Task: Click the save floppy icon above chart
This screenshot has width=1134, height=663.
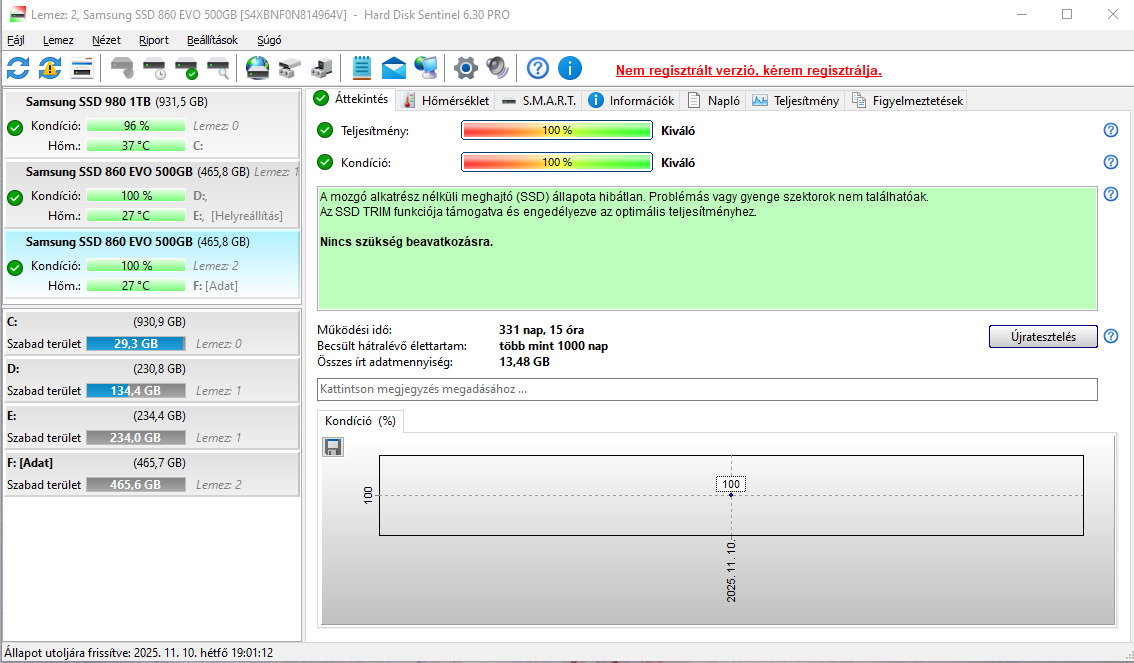Action: [333, 447]
